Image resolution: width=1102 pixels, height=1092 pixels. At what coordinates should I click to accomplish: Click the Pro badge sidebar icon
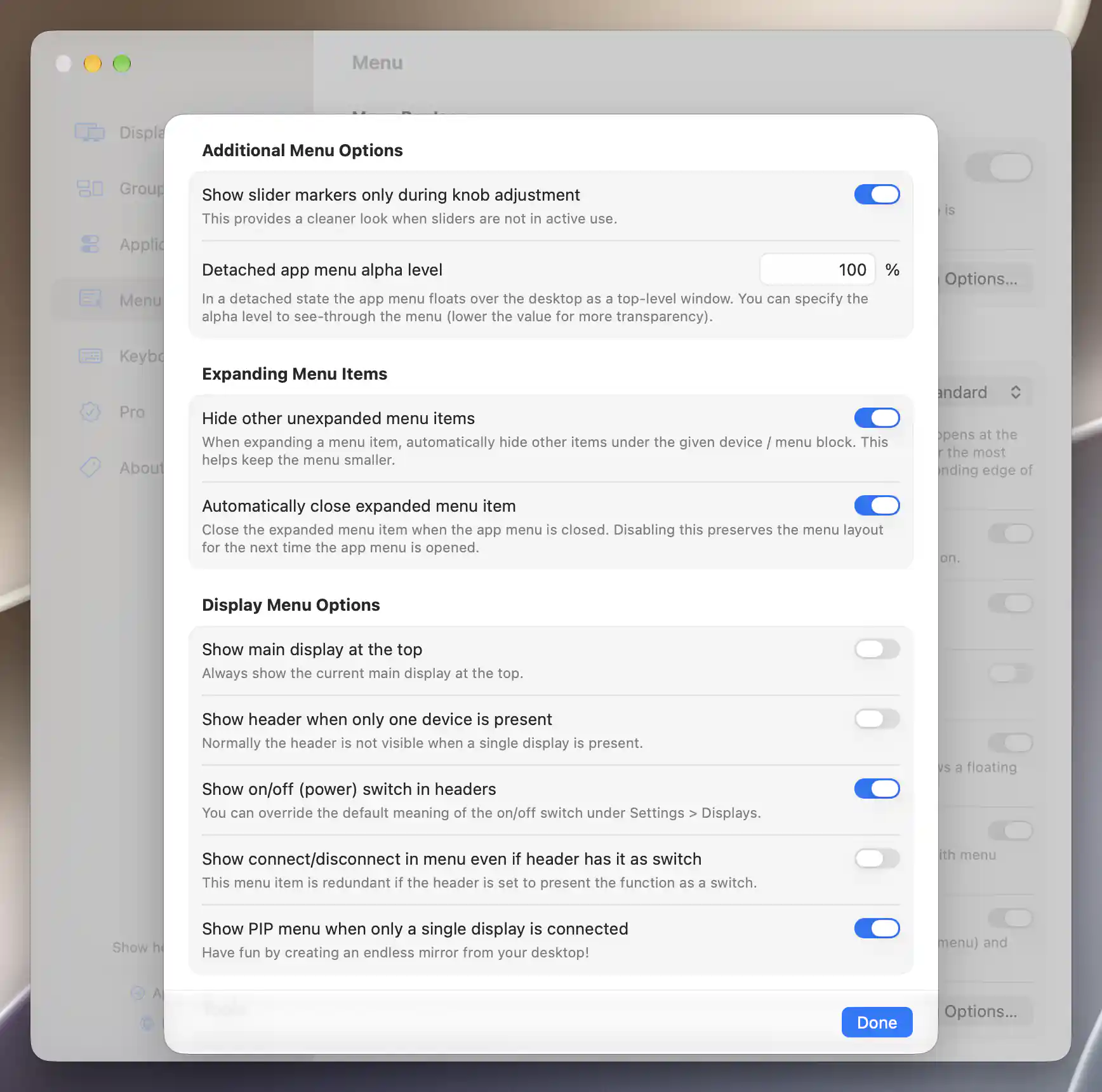(x=90, y=411)
